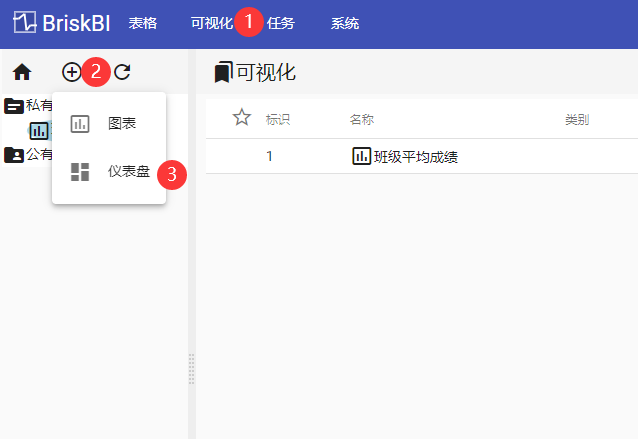Refresh the sidebar tree
638x439 pixels.
pos(122,72)
